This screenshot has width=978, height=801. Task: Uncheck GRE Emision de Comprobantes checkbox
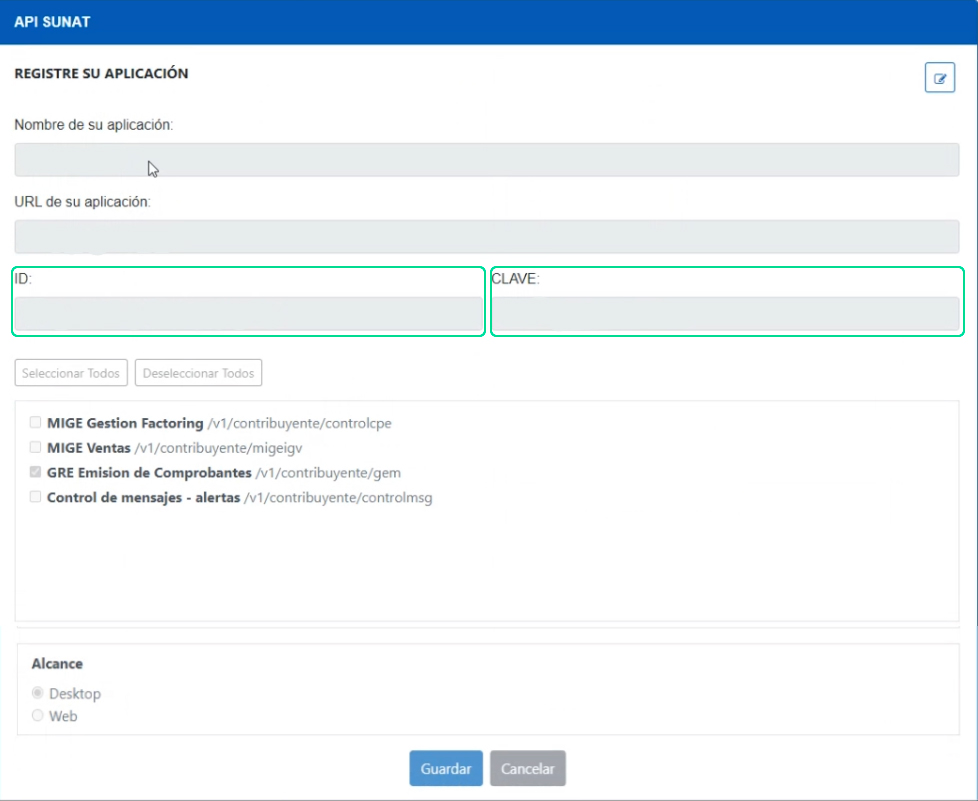pos(36,472)
